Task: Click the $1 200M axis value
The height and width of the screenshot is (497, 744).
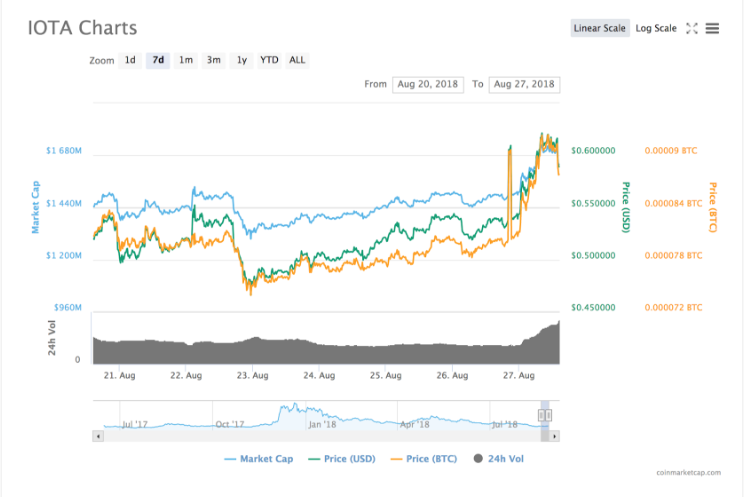Action: [x=64, y=256]
